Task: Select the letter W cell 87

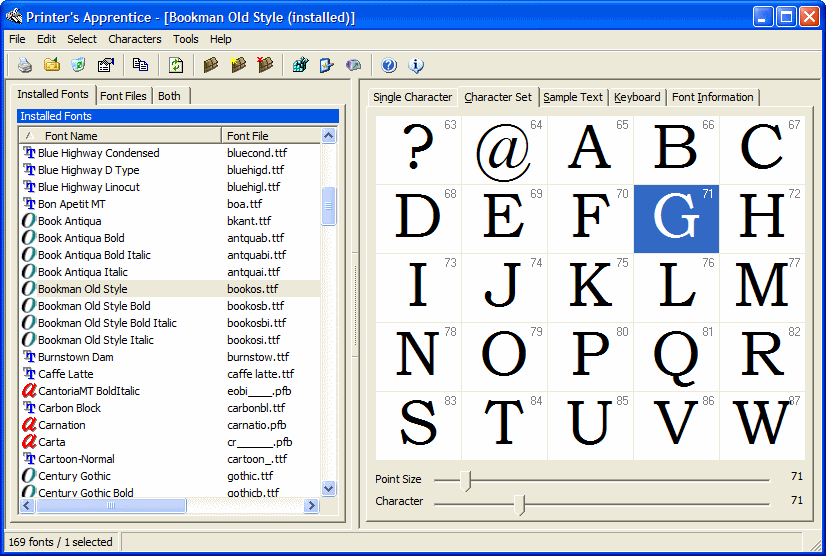Action: (762, 426)
